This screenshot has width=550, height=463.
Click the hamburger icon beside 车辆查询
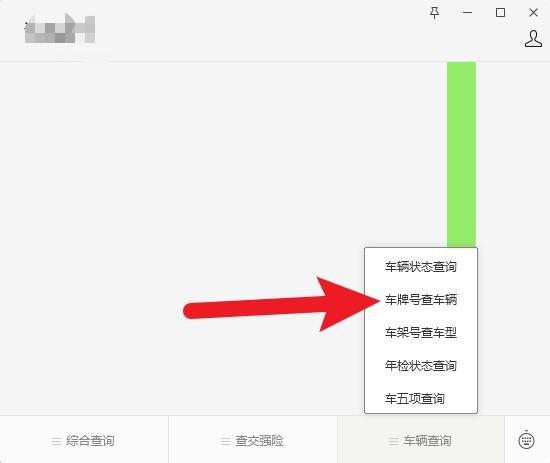pyautogui.click(x=393, y=441)
